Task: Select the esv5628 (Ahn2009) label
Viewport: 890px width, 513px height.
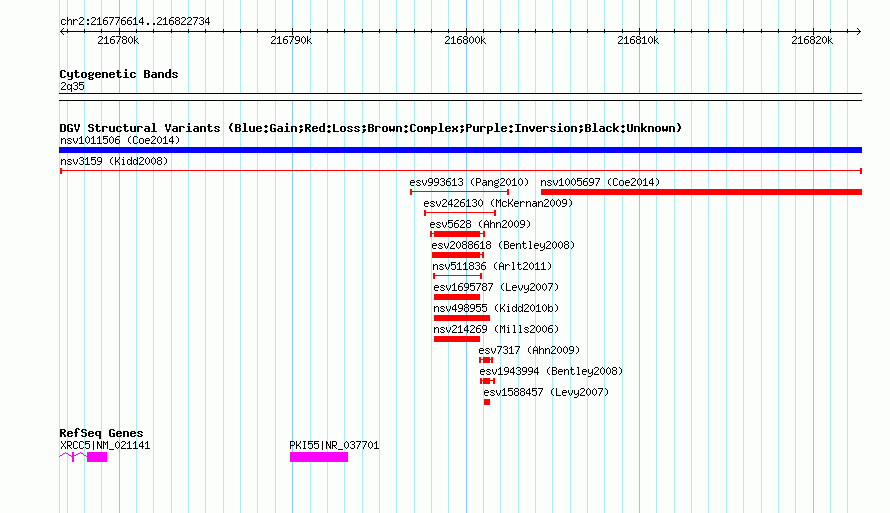Action: [x=480, y=224]
